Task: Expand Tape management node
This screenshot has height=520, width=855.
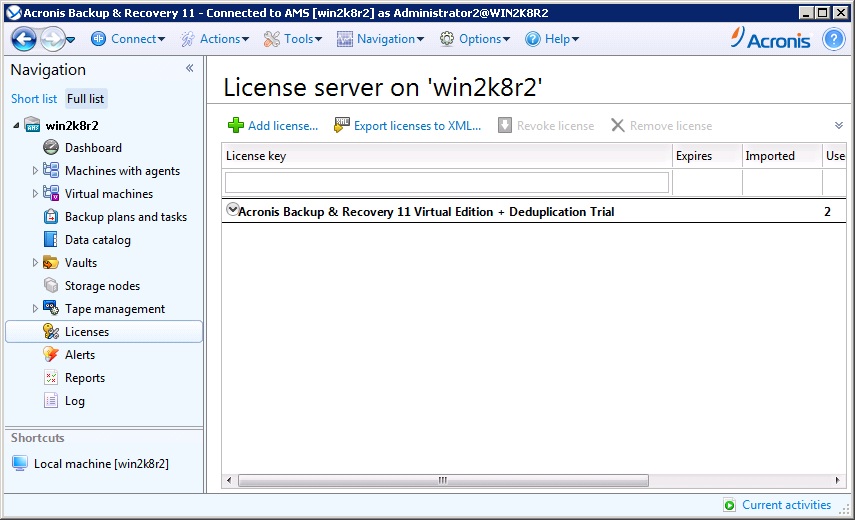Action: tap(35, 309)
